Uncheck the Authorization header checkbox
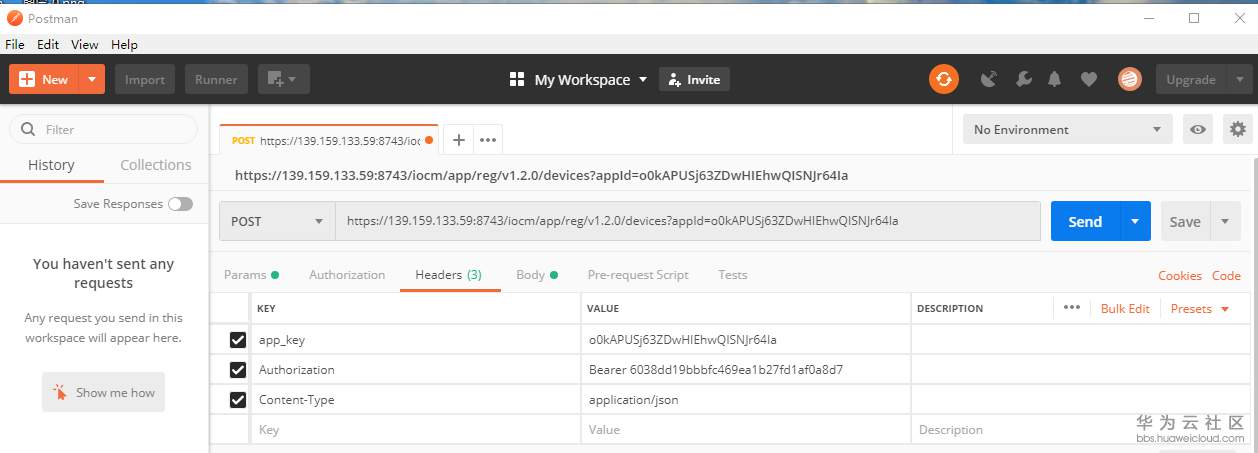 pyautogui.click(x=237, y=370)
